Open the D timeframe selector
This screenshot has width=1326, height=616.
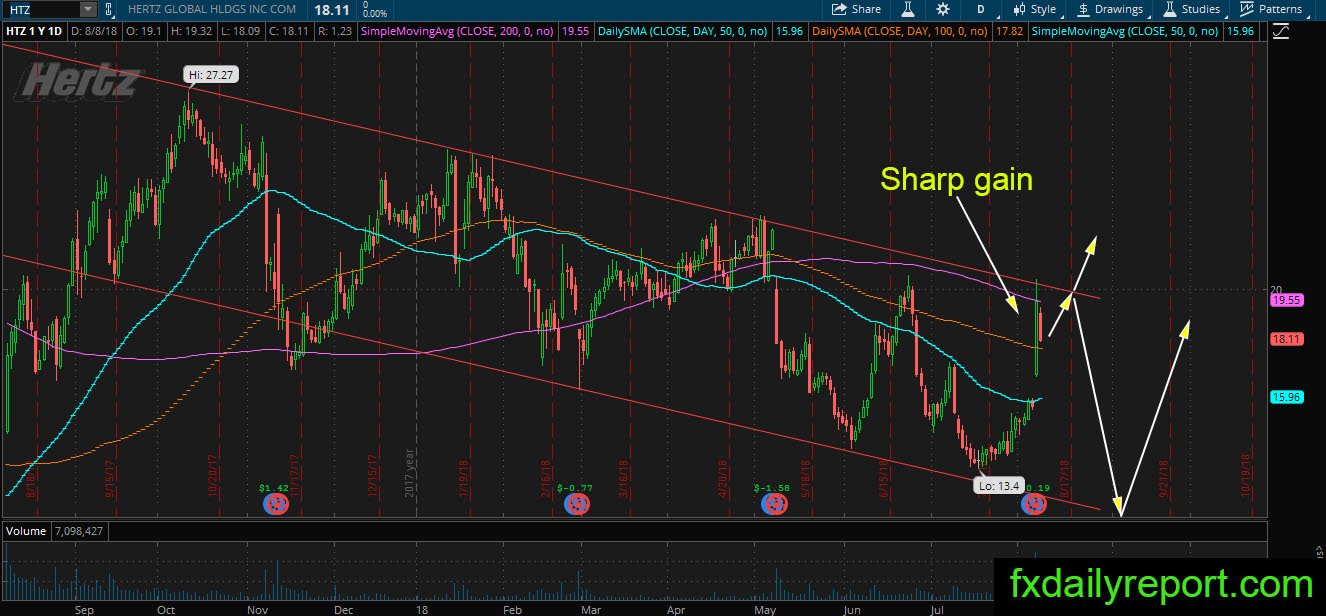click(x=981, y=9)
